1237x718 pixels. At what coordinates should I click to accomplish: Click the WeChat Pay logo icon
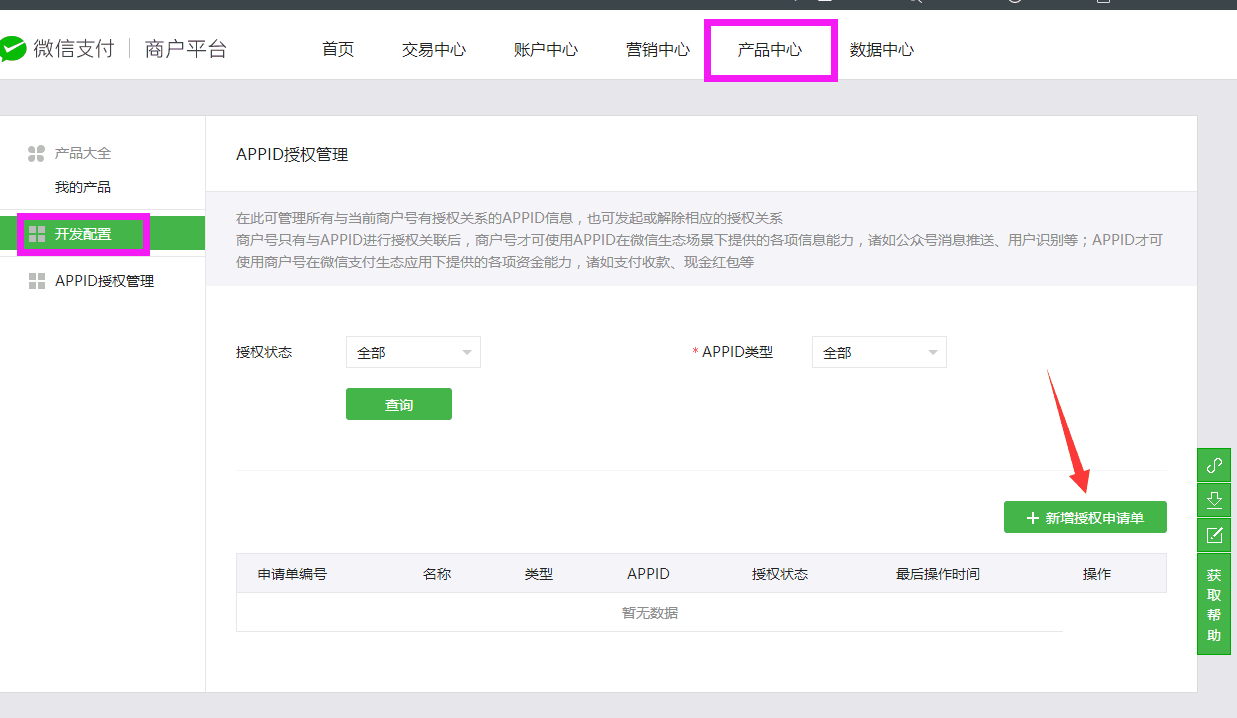[x=12, y=49]
